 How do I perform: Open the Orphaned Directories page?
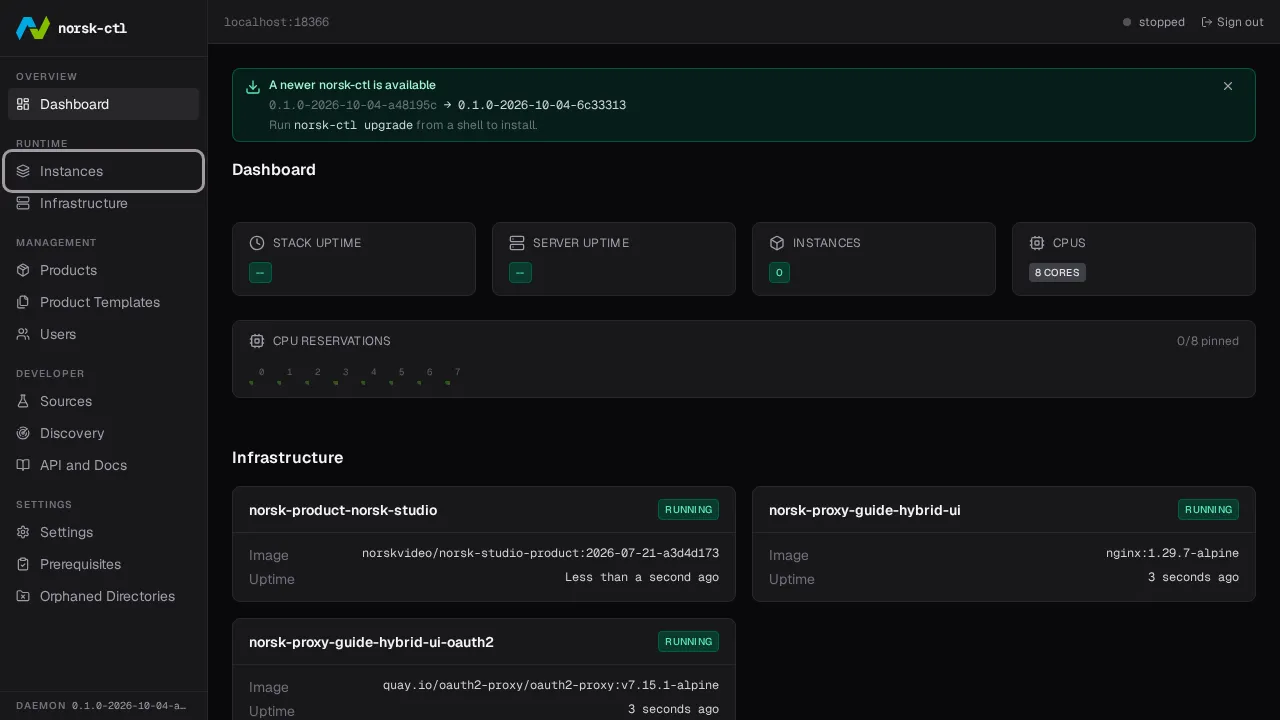[x=103, y=596]
